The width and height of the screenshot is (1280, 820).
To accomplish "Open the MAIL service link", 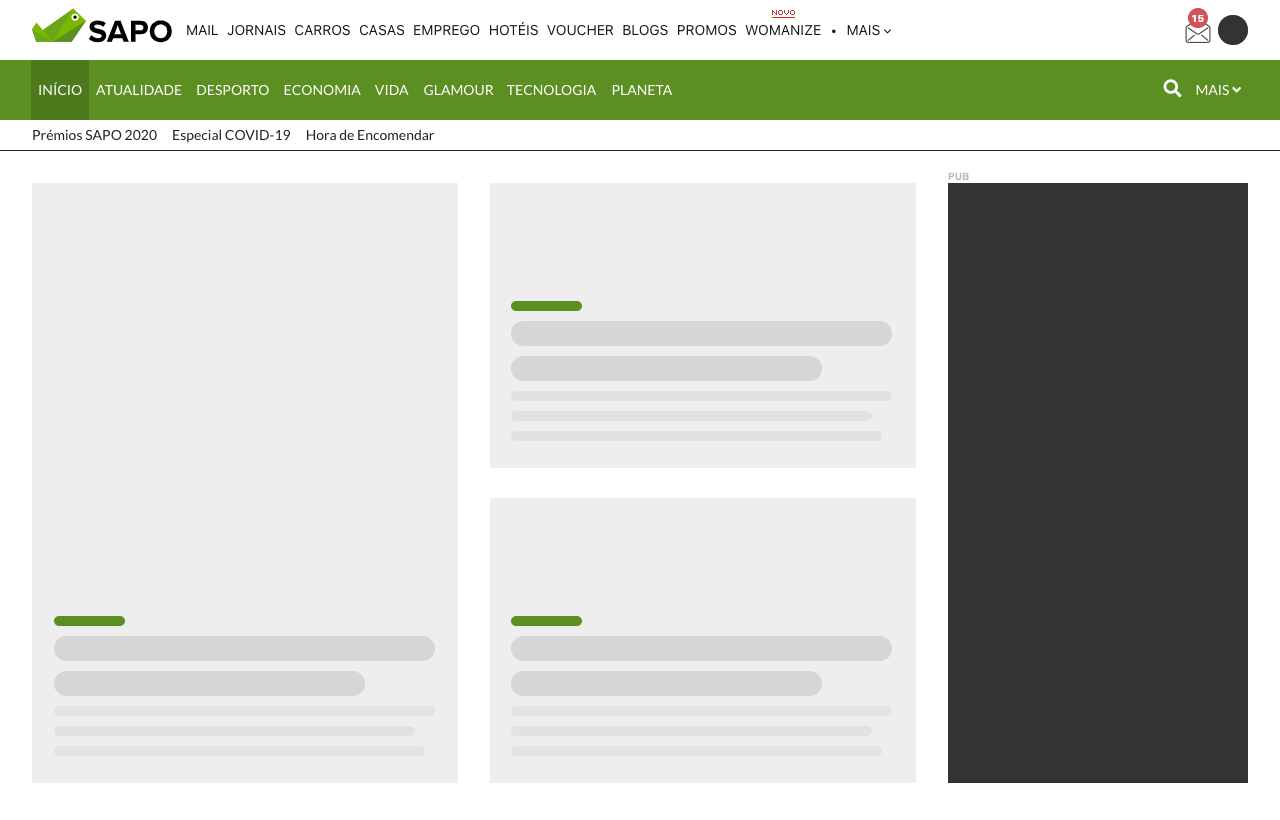I will pyautogui.click(x=201, y=30).
